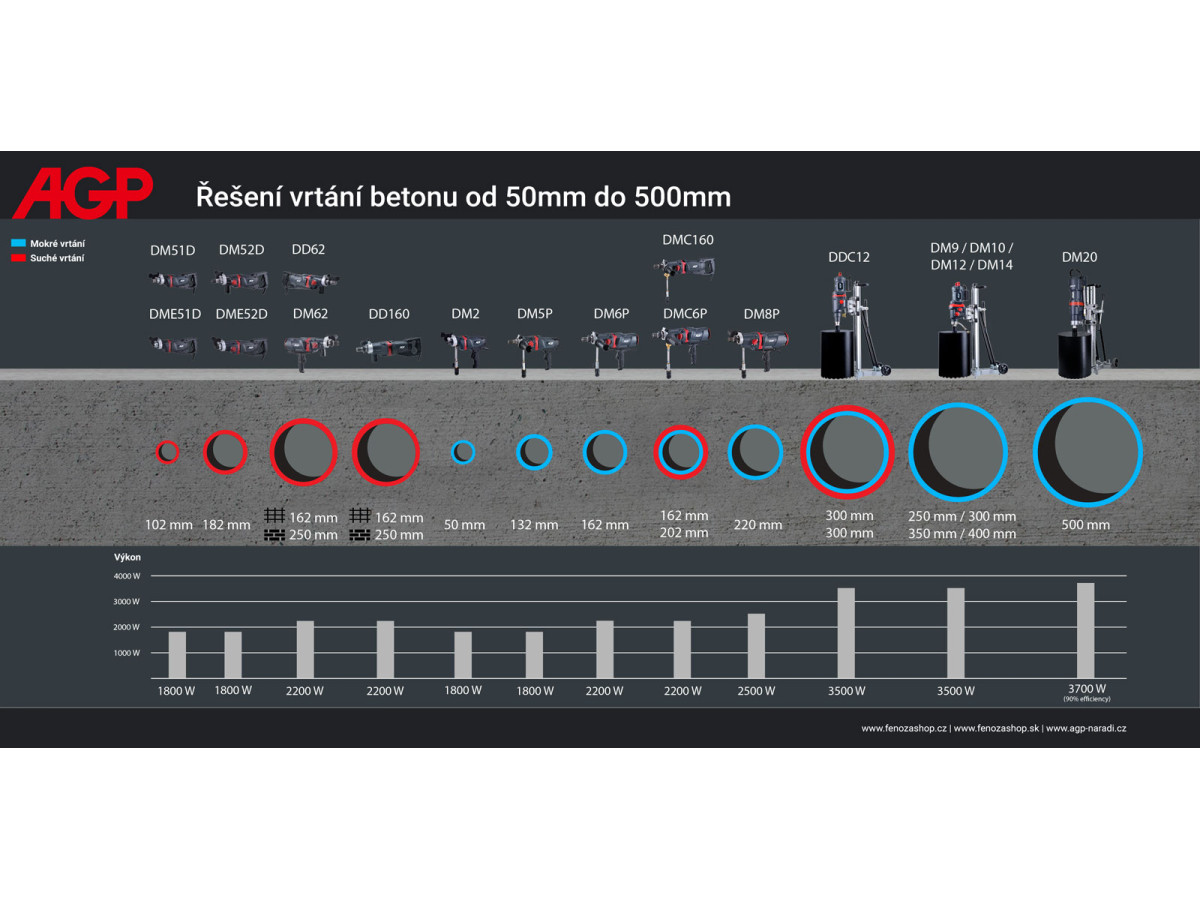1200x900 pixels.
Task: Open the www.fenozashop.cz link
Action: pos(904,729)
